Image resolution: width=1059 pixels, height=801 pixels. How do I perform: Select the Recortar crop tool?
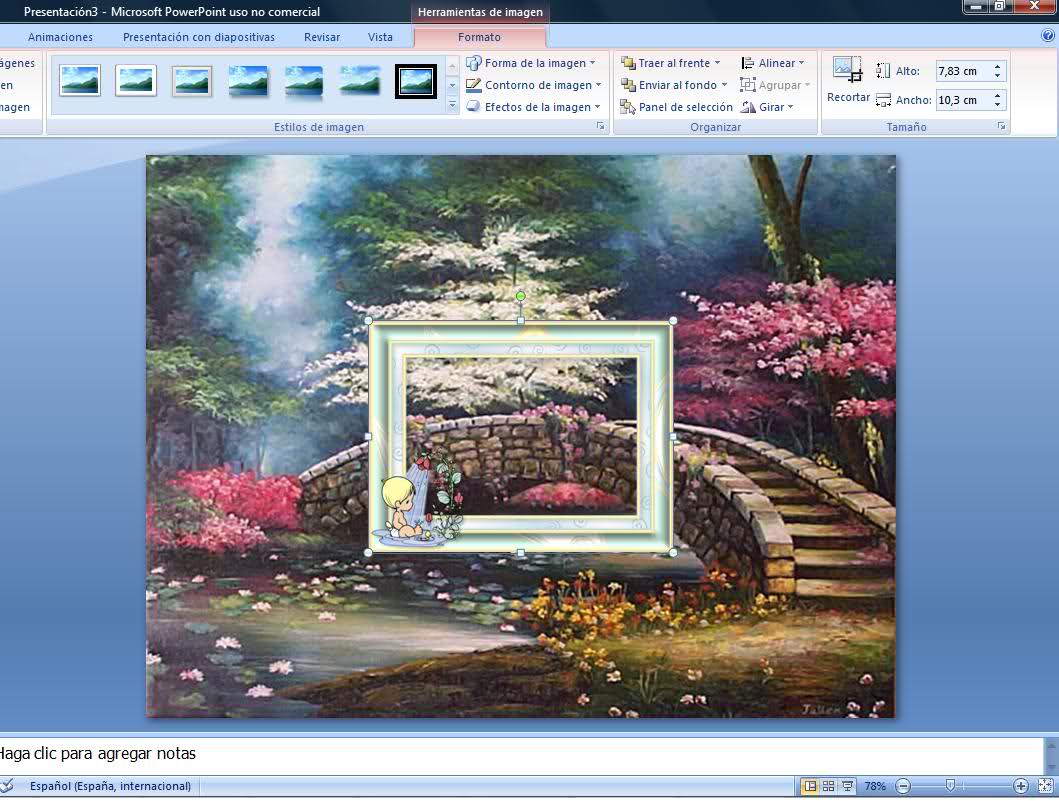(848, 80)
